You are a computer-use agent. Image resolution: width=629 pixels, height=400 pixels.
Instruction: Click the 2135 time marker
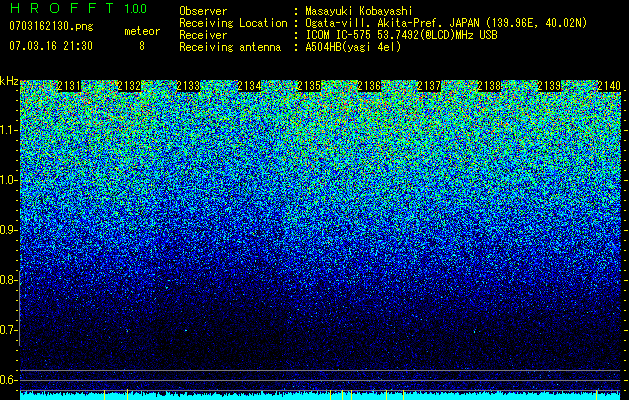point(309,86)
